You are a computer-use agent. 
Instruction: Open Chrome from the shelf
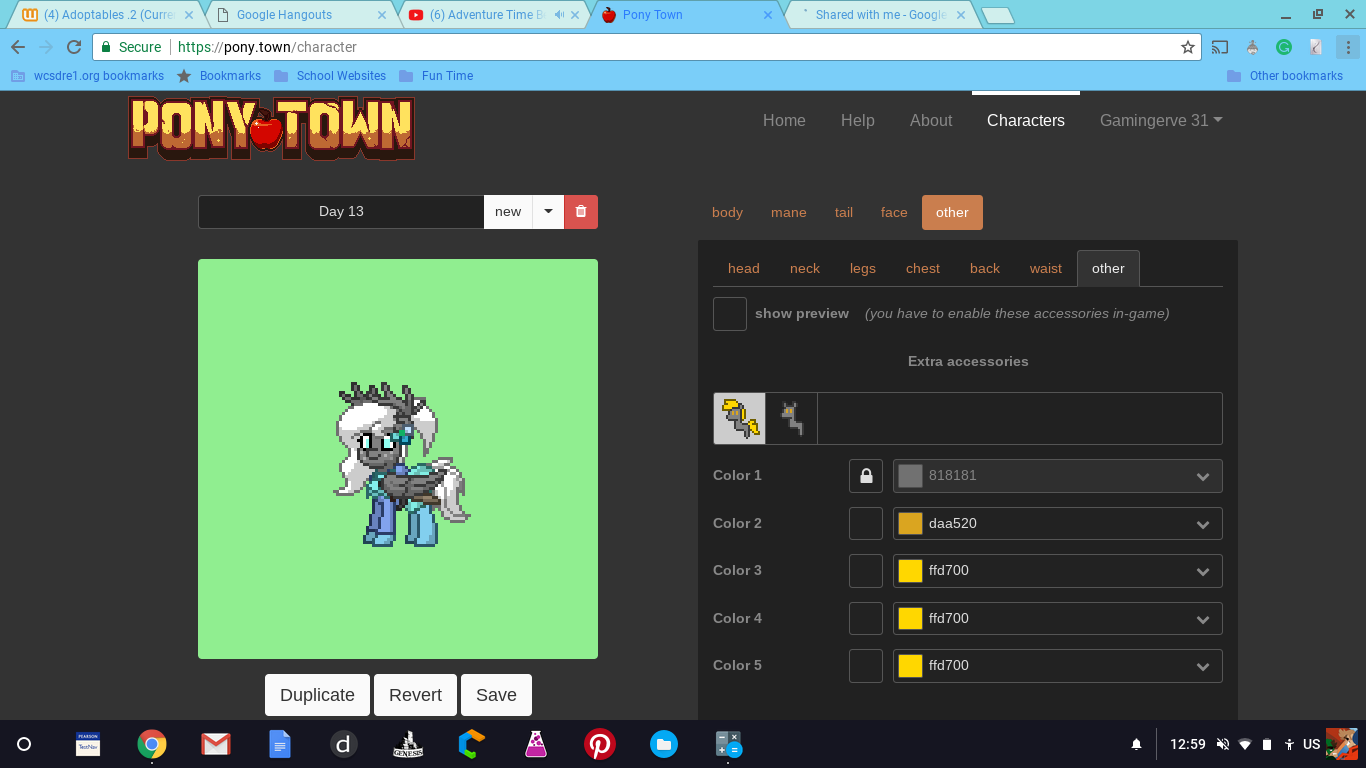(x=152, y=744)
